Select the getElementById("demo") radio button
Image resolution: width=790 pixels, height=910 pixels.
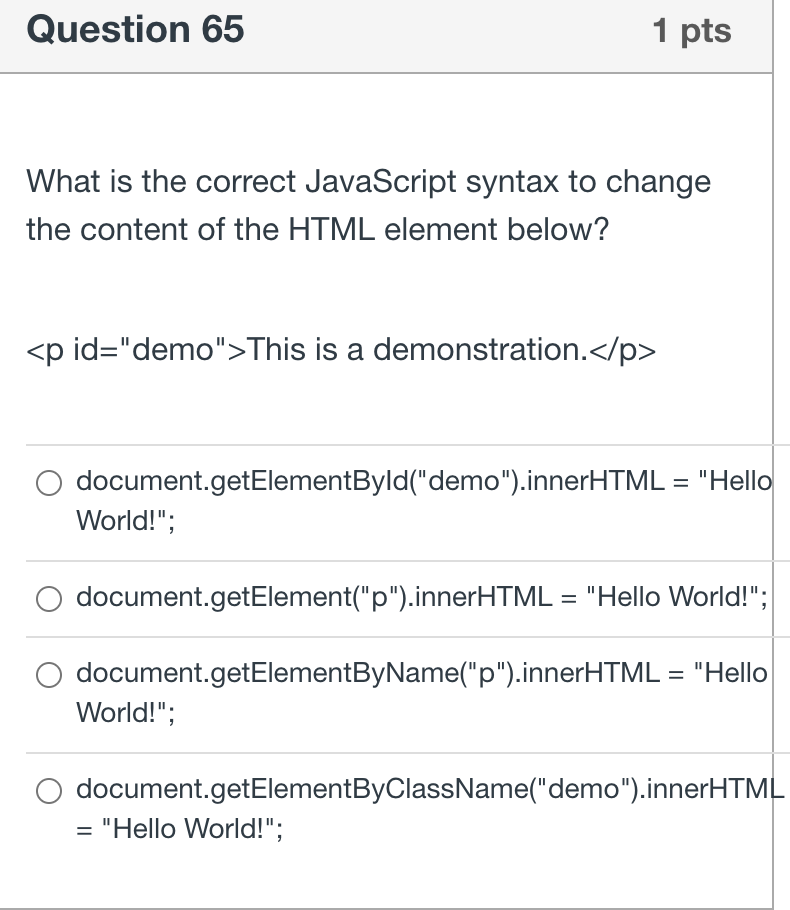pyautogui.click(x=50, y=483)
